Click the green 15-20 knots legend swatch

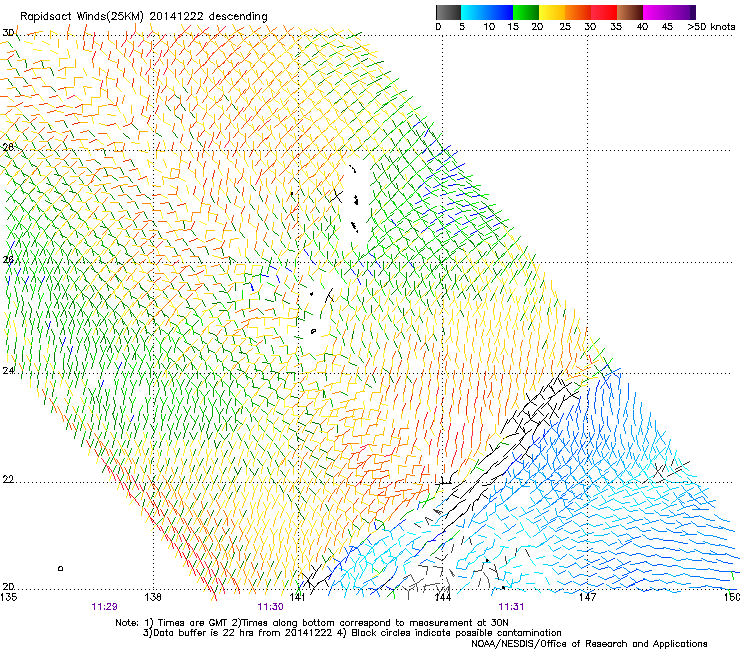pos(526,12)
